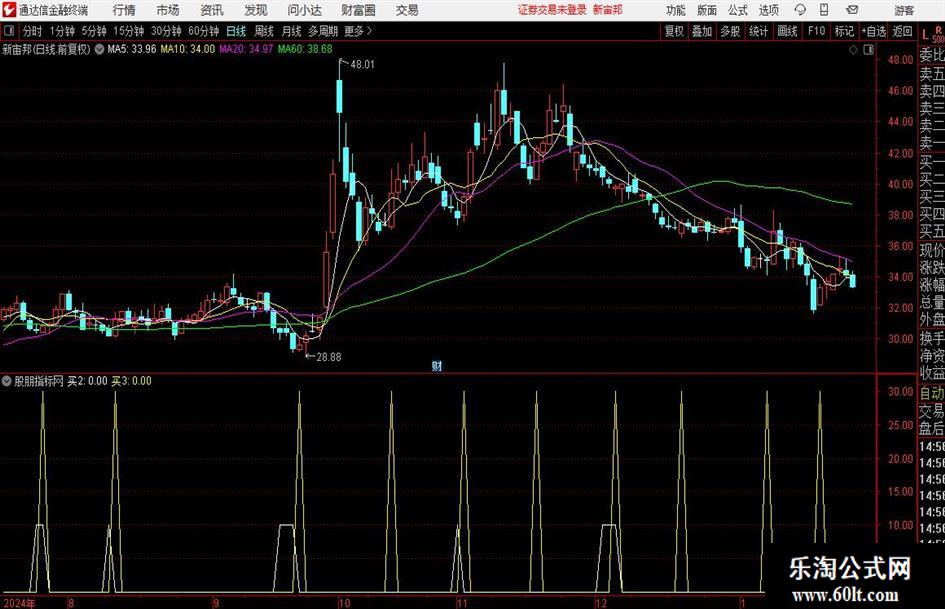Select the 日线 daily period tab
The height and width of the screenshot is (609, 945).
(x=236, y=31)
